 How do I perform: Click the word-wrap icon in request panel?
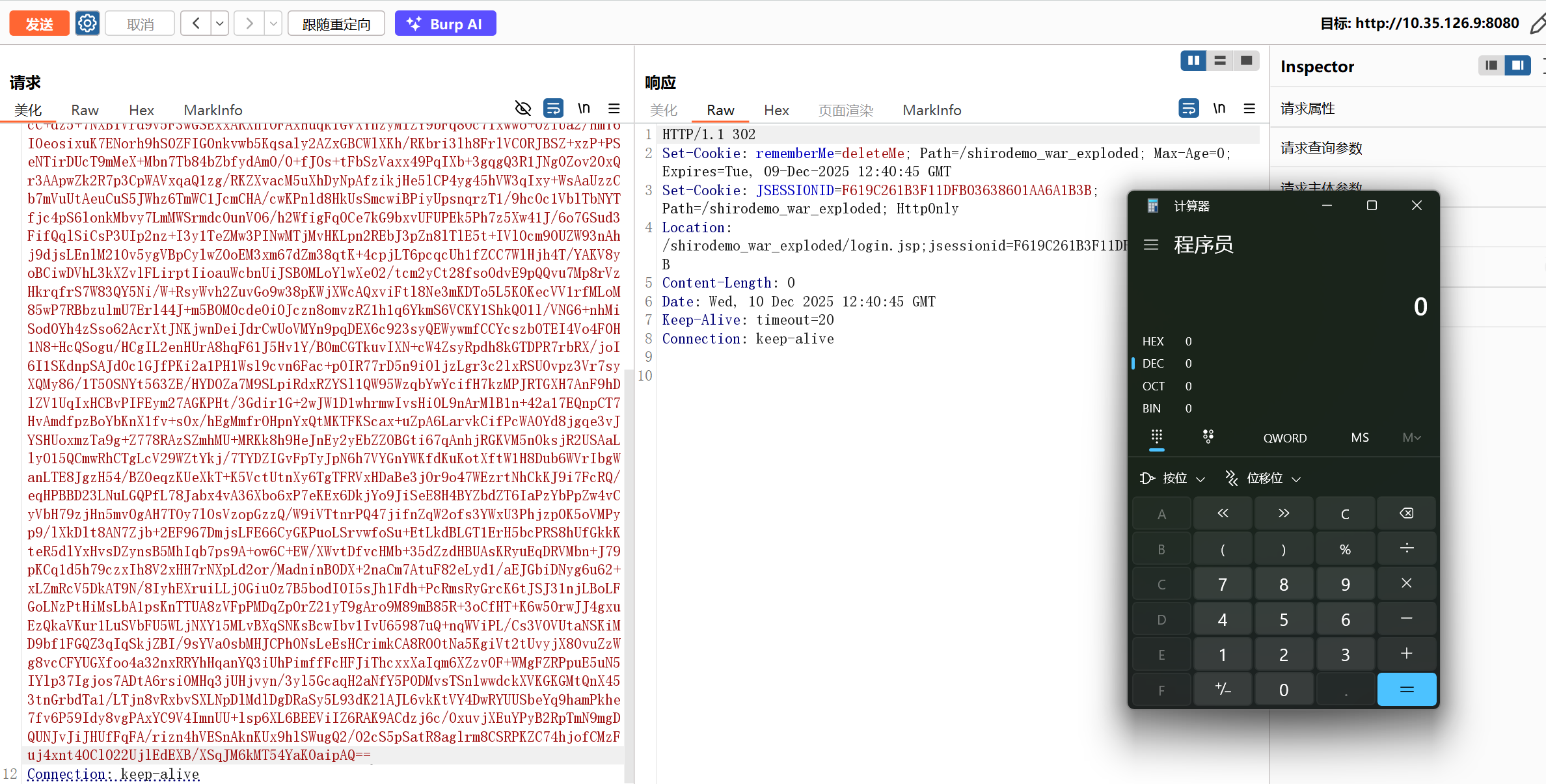tap(553, 108)
